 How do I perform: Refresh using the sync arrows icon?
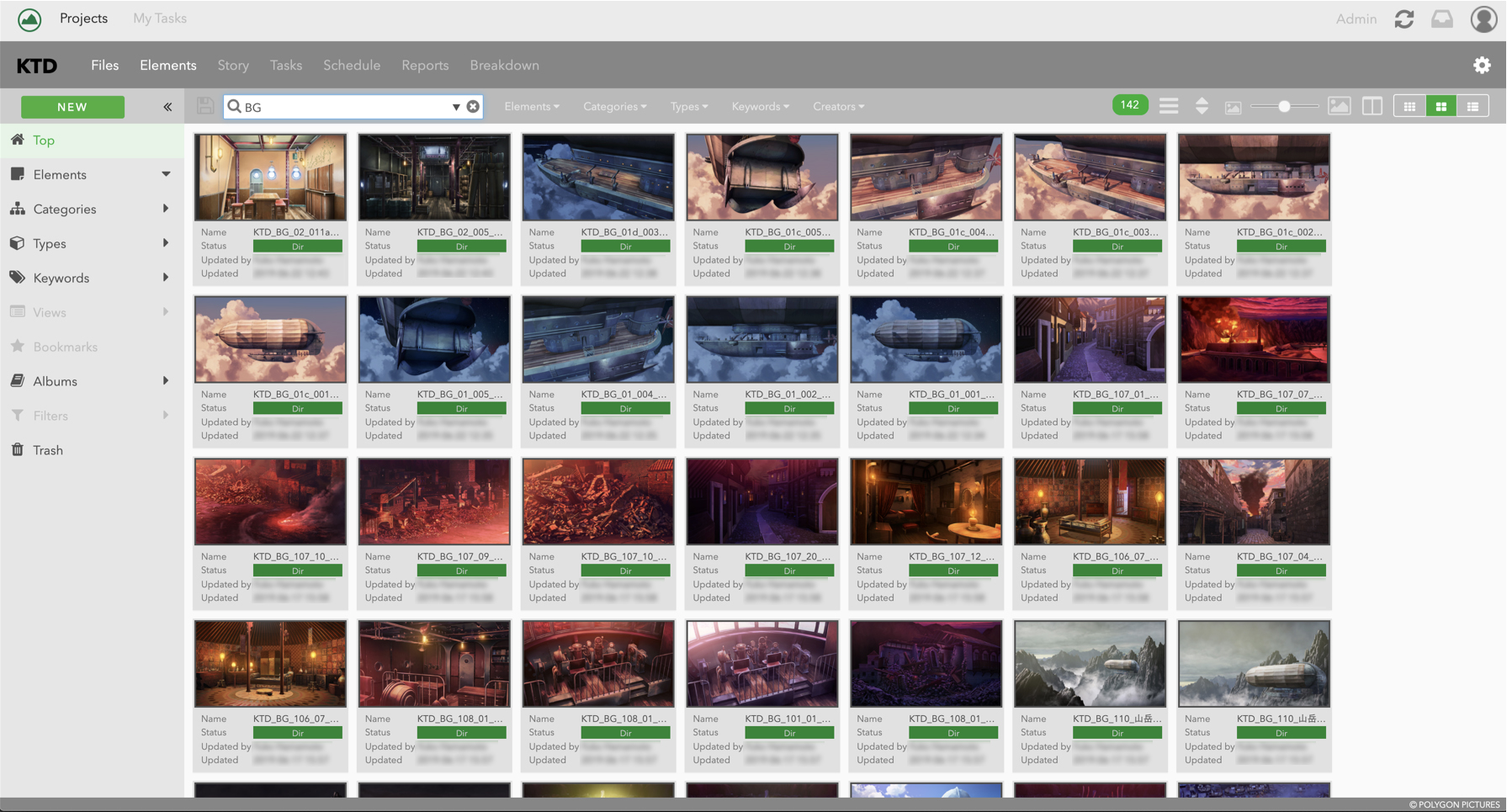[x=1404, y=19]
